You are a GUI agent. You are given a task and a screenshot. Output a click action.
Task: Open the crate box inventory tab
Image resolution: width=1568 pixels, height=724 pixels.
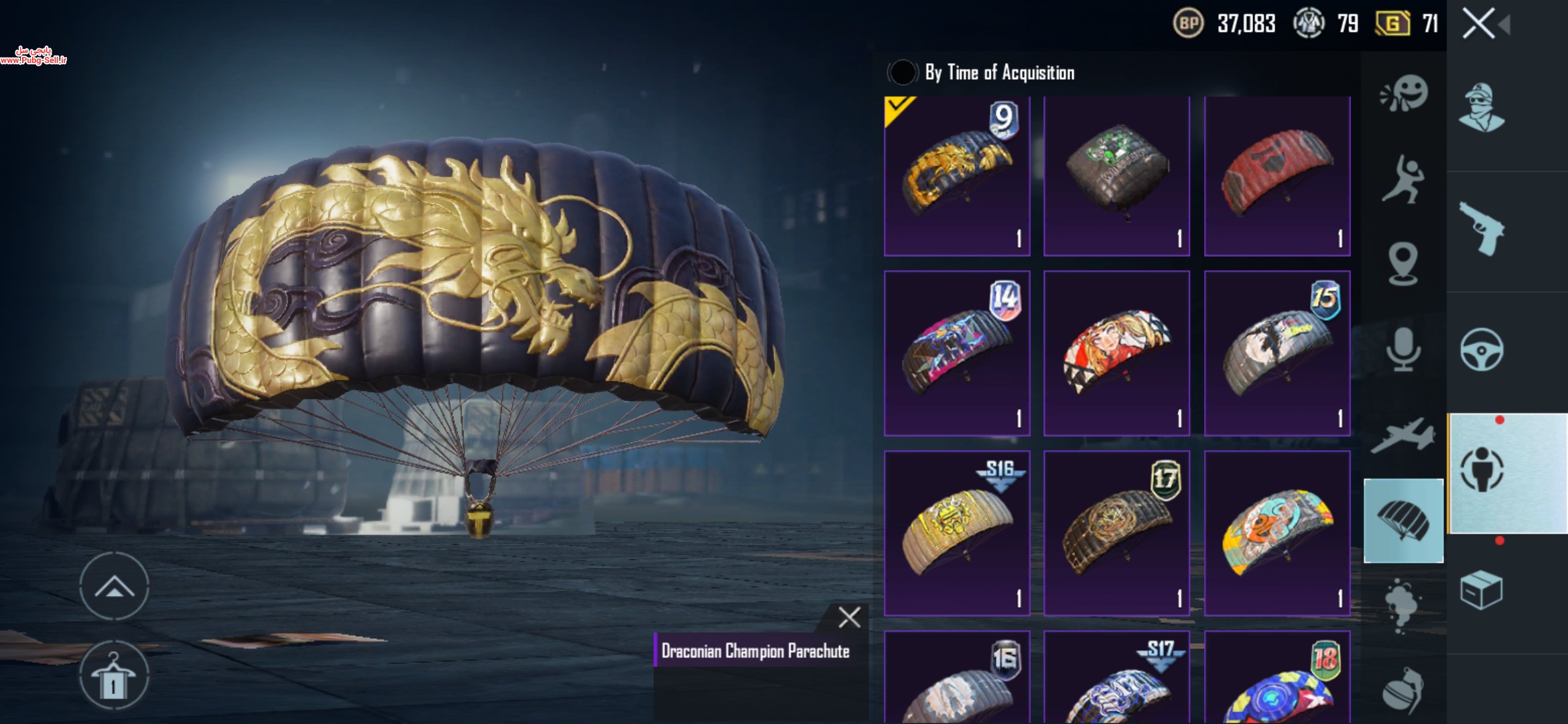point(1482,590)
